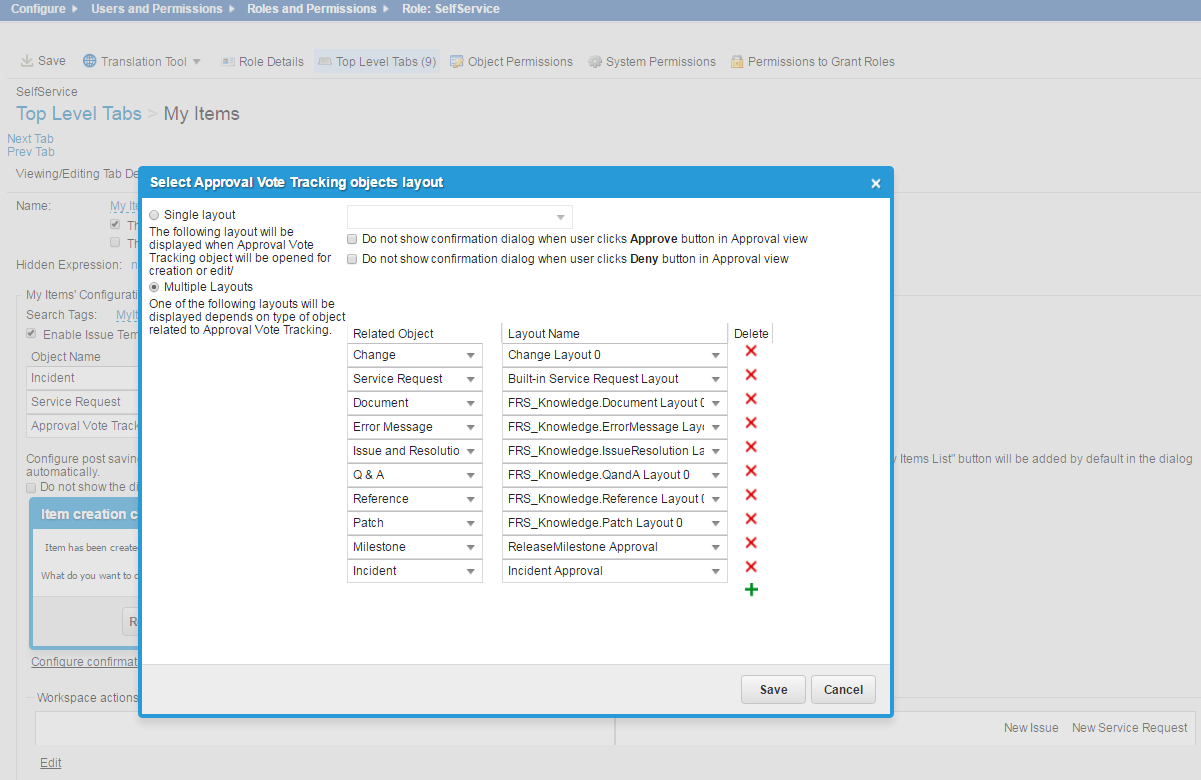Close the layout dialog with X icon
Viewport: 1201px width, 780px height.
[875, 183]
